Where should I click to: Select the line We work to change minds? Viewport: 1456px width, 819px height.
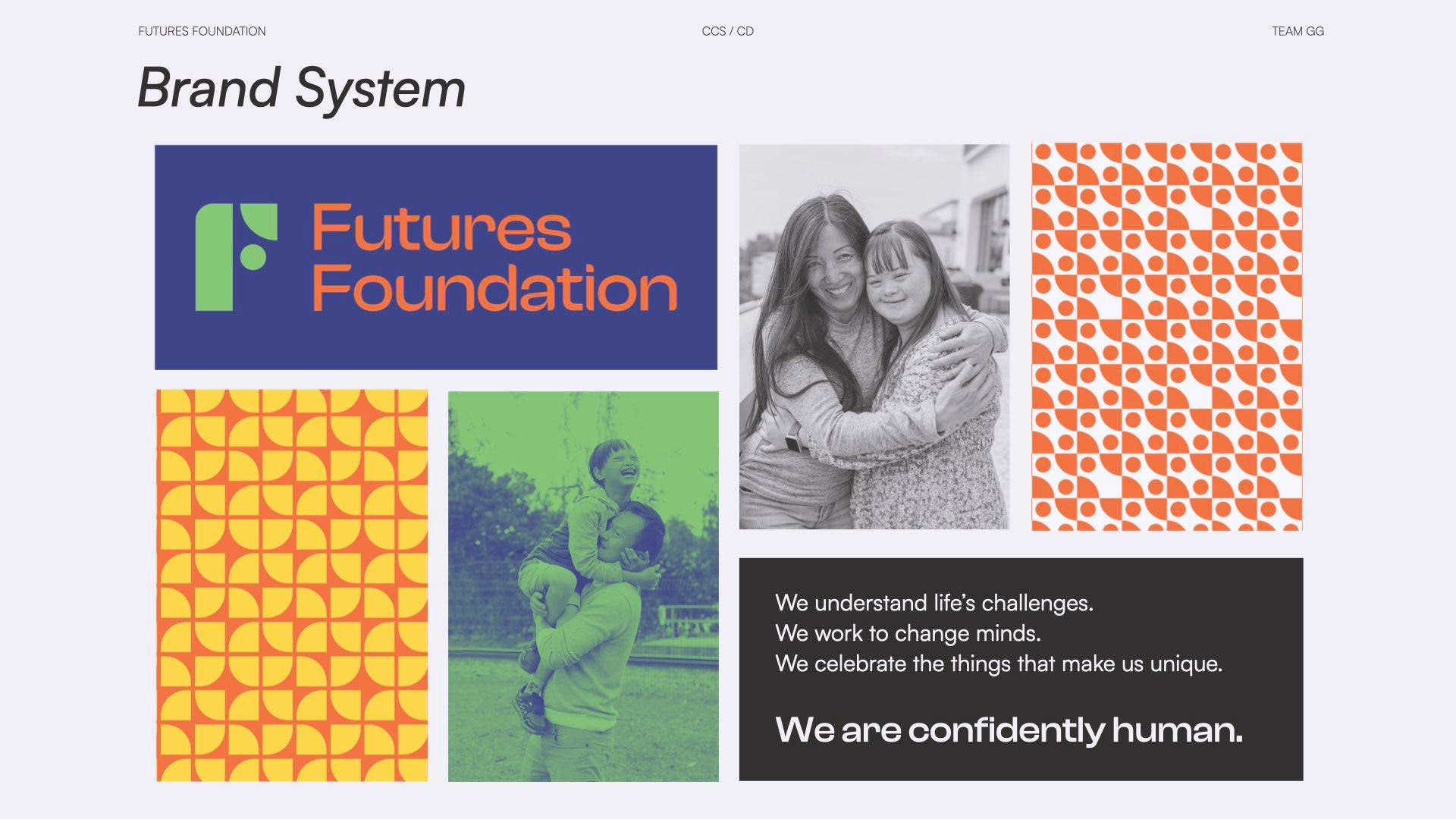click(x=908, y=633)
